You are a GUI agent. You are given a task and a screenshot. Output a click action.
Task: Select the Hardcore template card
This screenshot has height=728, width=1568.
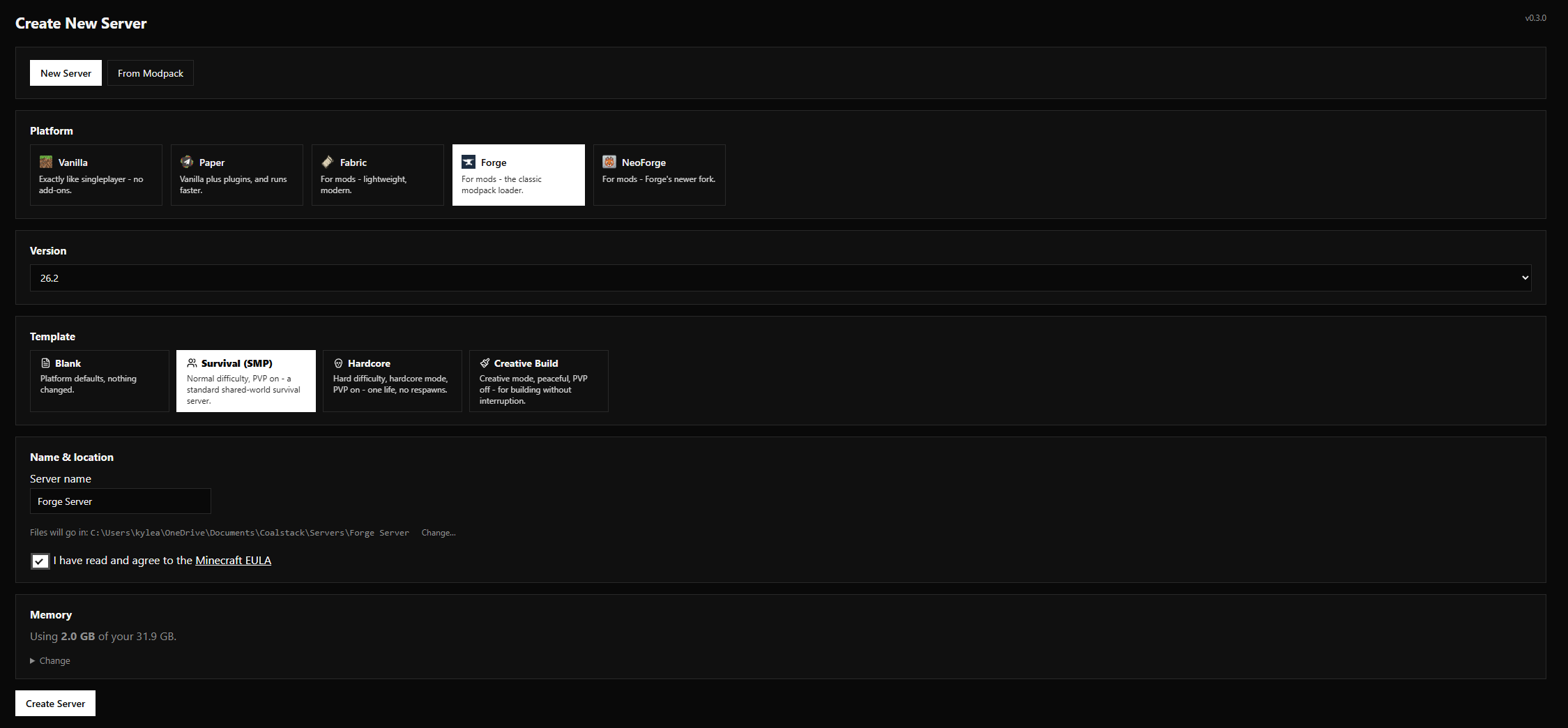point(393,381)
